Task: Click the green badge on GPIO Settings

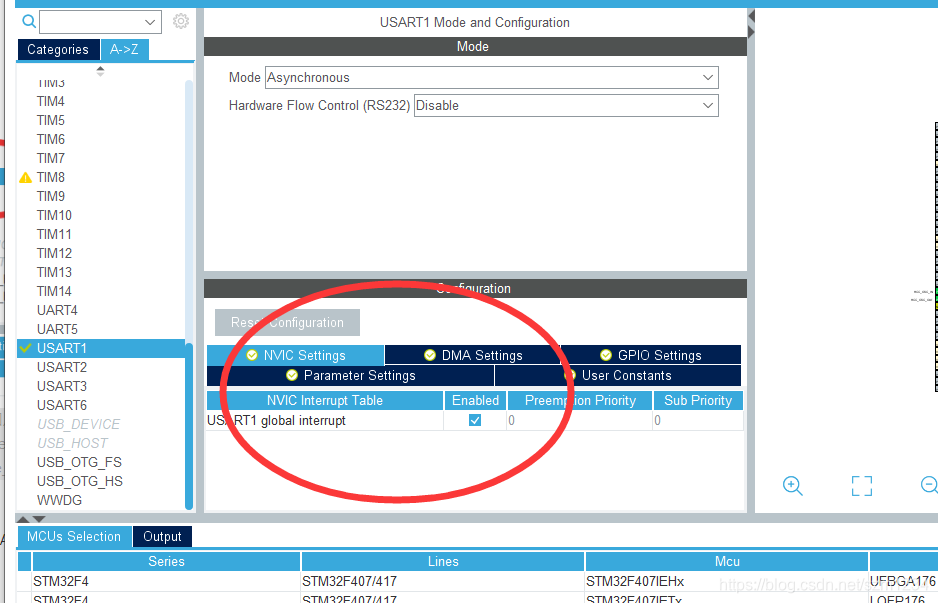Action: pyautogui.click(x=605, y=355)
